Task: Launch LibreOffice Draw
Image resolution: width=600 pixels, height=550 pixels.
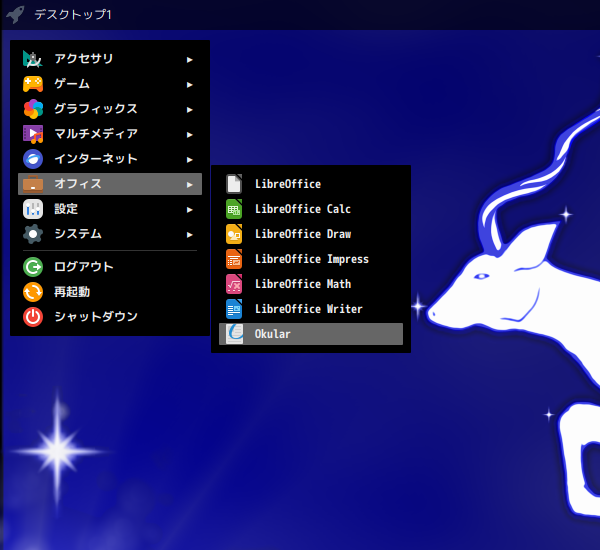Action: 311,234
